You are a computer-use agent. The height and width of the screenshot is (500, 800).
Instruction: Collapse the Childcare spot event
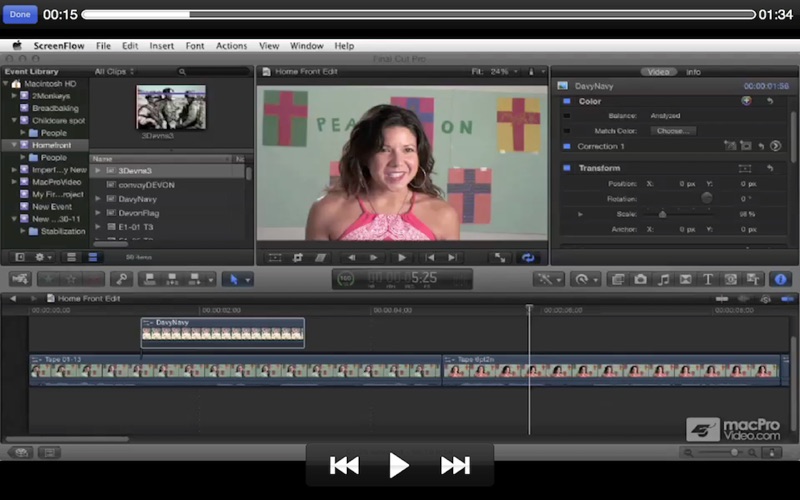click(x=14, y=120)
